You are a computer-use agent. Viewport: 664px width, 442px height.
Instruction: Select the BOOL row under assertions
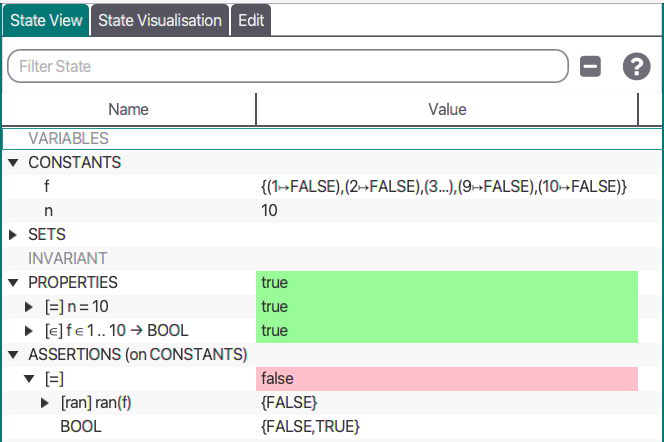tap(80, 426)
